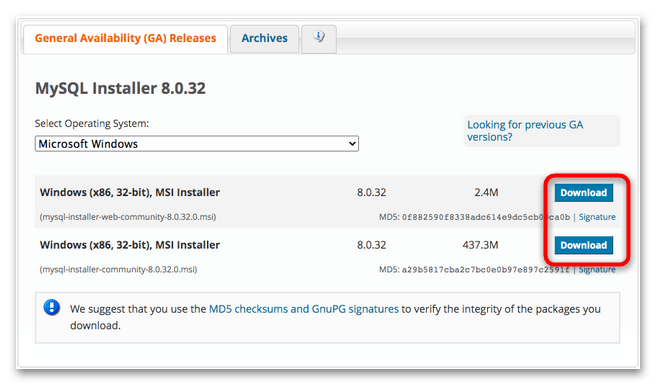656x385 pixels.
Task: Click version 8.0.32 in the 437.3M row
Action: 372,245
